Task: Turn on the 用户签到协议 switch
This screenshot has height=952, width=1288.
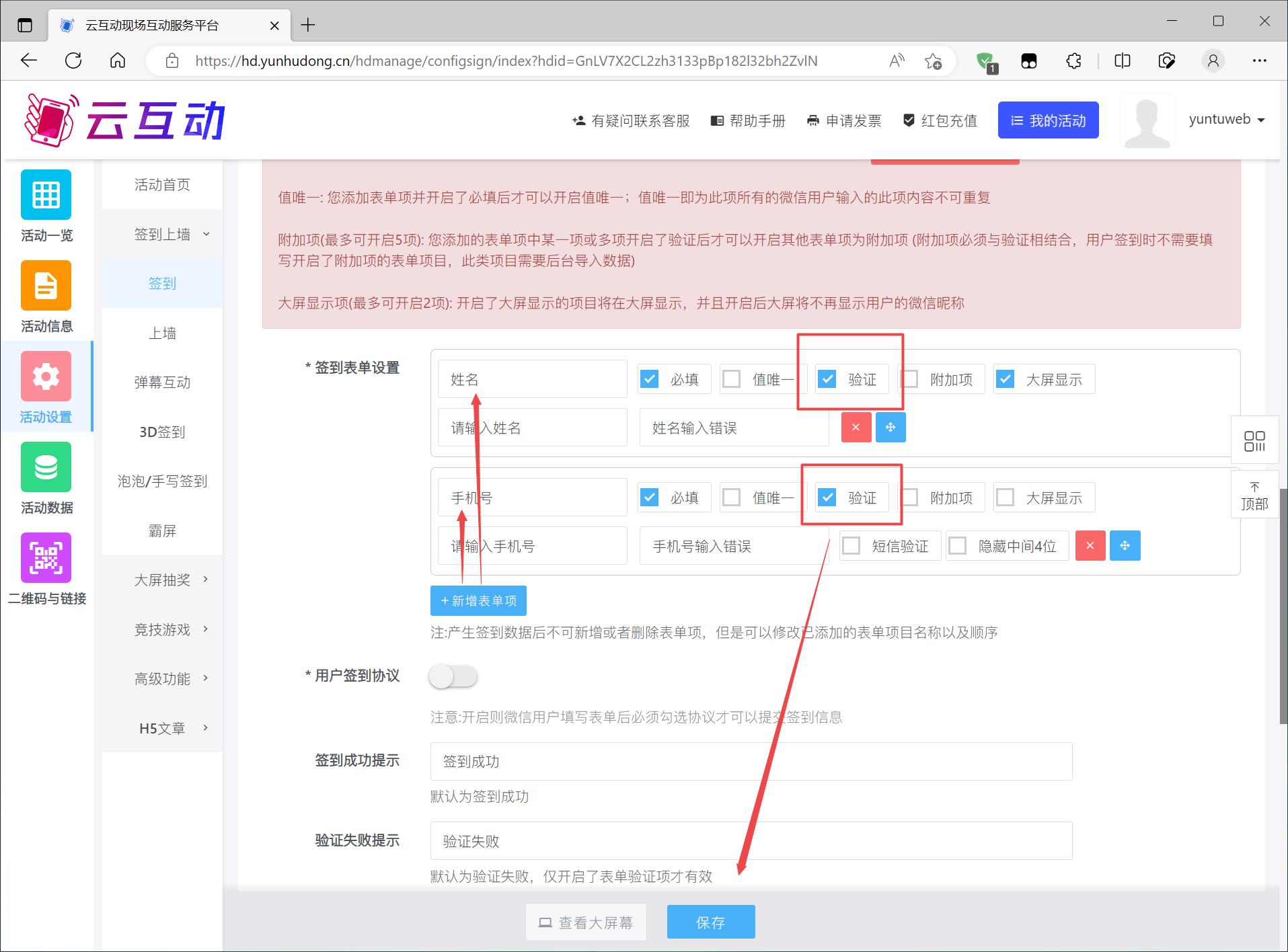Action: (x=453, y=676)
